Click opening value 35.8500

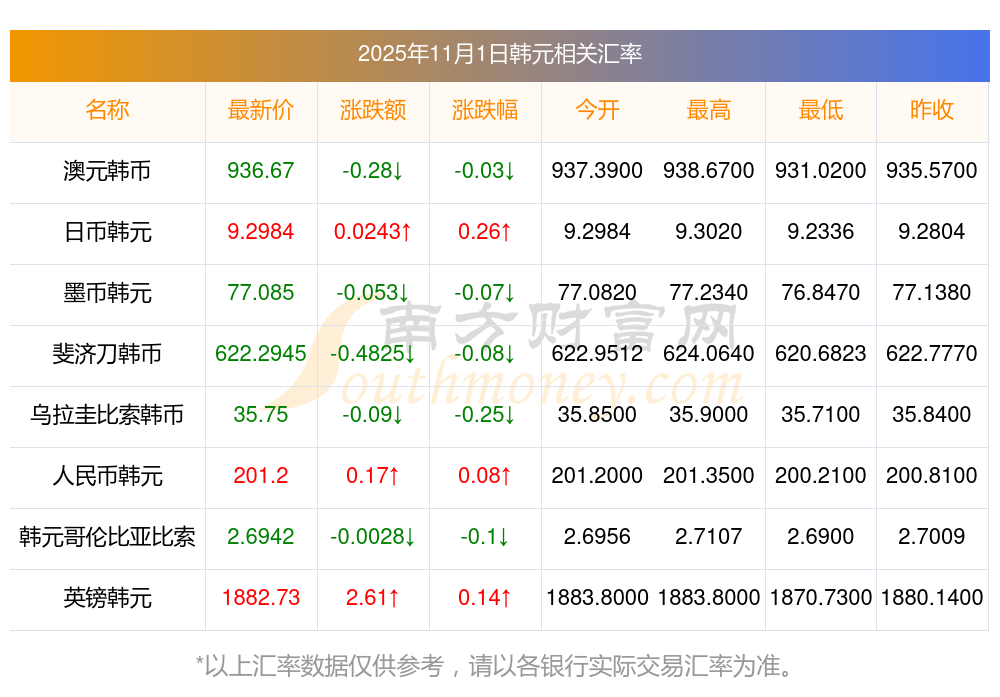coord(597,415)
